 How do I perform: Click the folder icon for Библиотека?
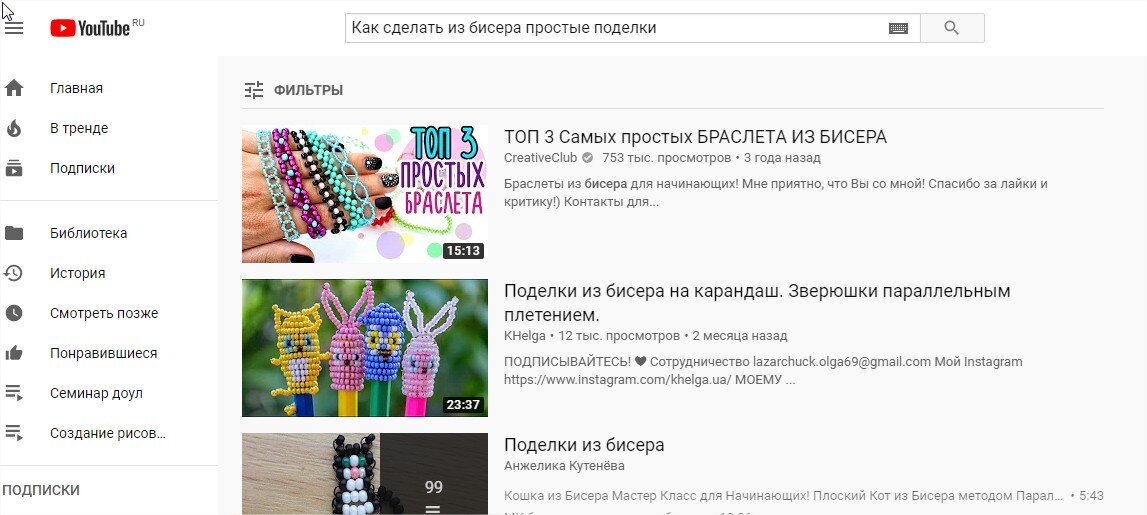[x=14, y=233]
